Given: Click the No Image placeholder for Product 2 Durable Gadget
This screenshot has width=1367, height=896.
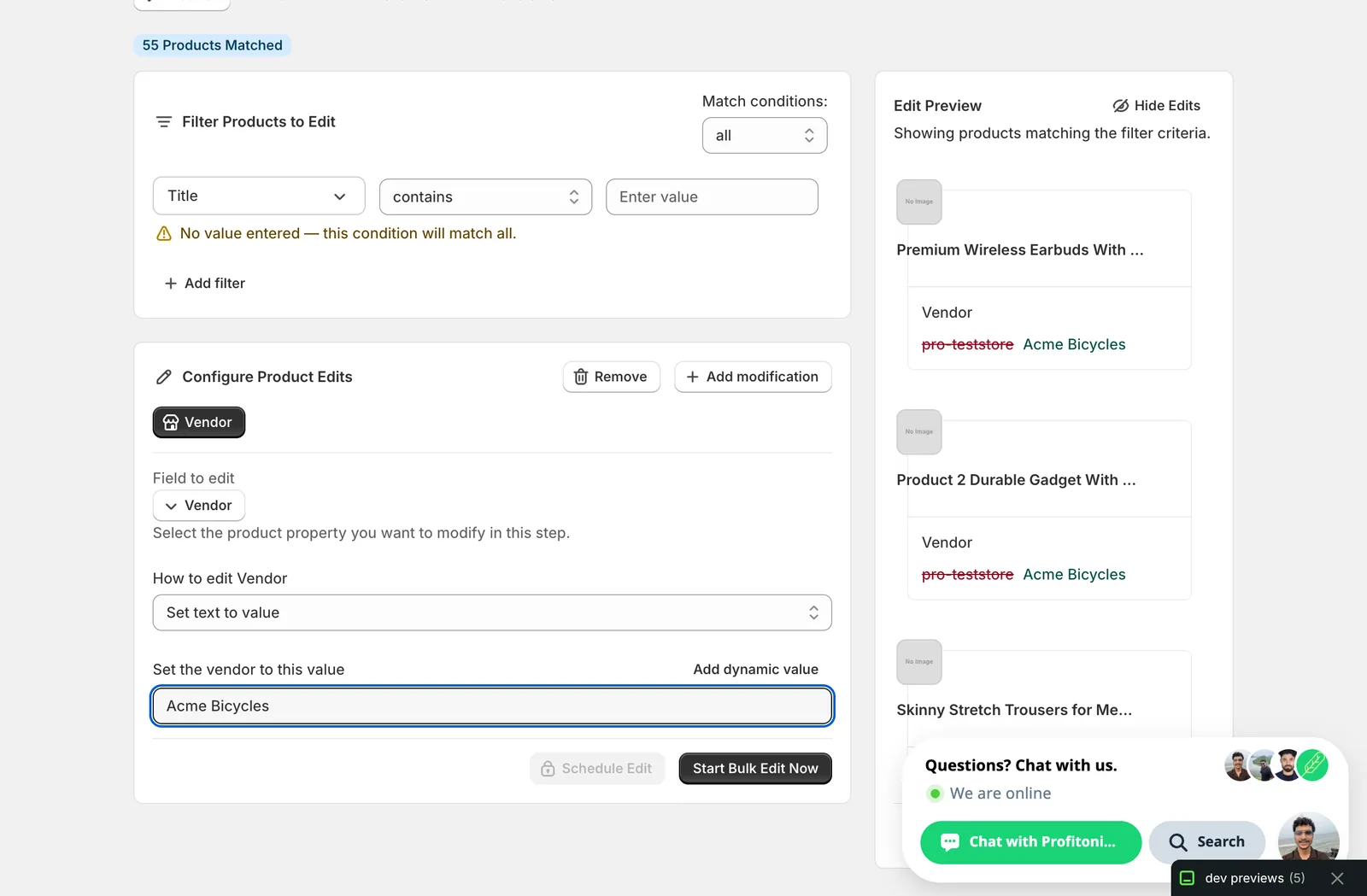Looking at the screenshot, I should point(919,432).
